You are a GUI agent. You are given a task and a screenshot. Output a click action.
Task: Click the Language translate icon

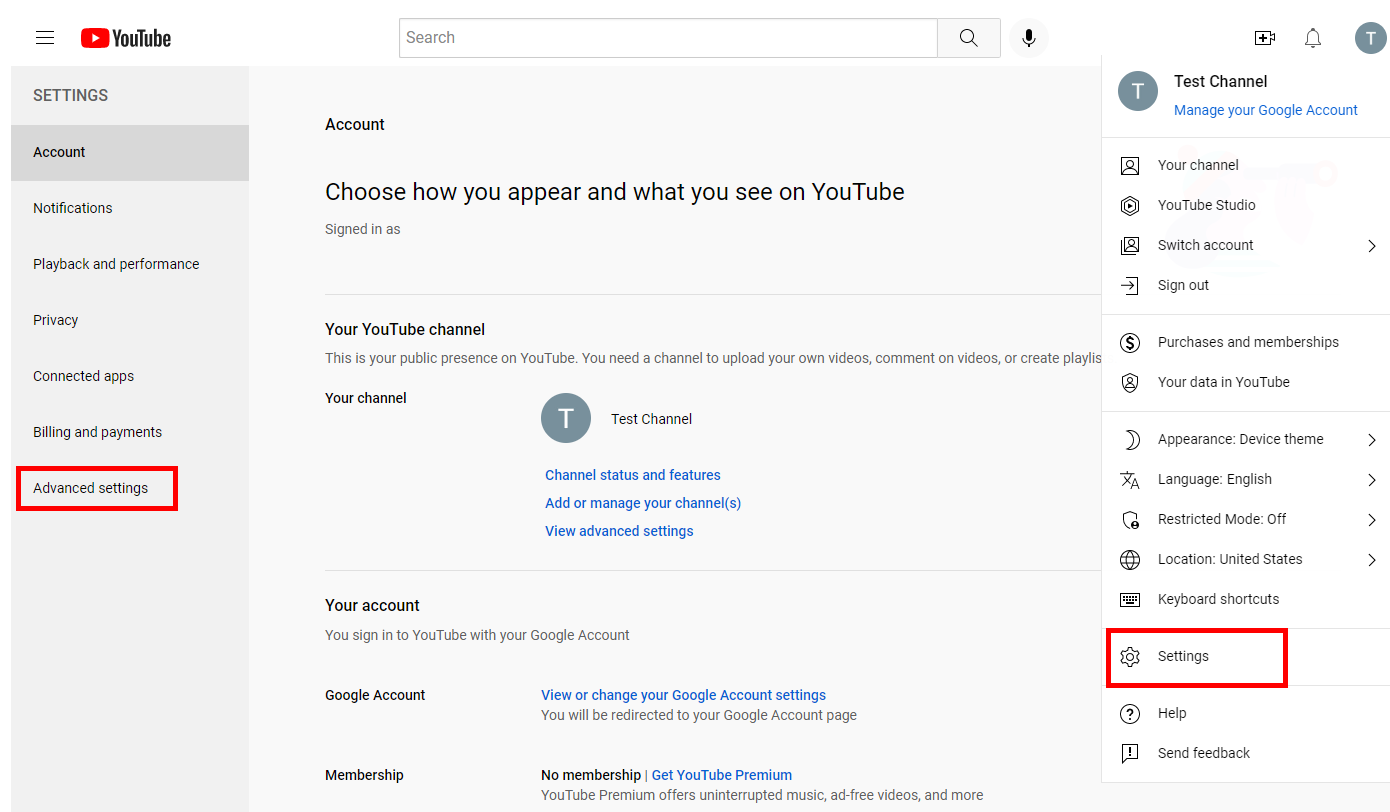click(1130, 479)
